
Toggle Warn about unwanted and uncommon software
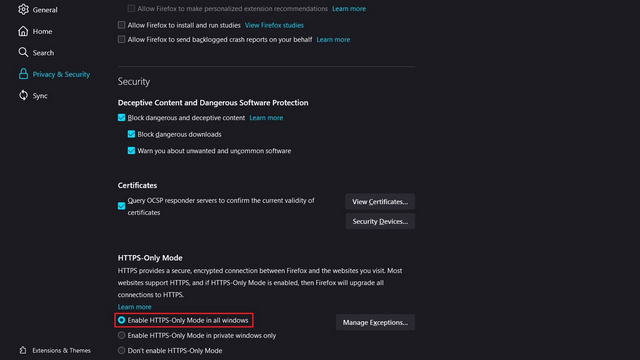pyautogui.click(x=131, y=151)
